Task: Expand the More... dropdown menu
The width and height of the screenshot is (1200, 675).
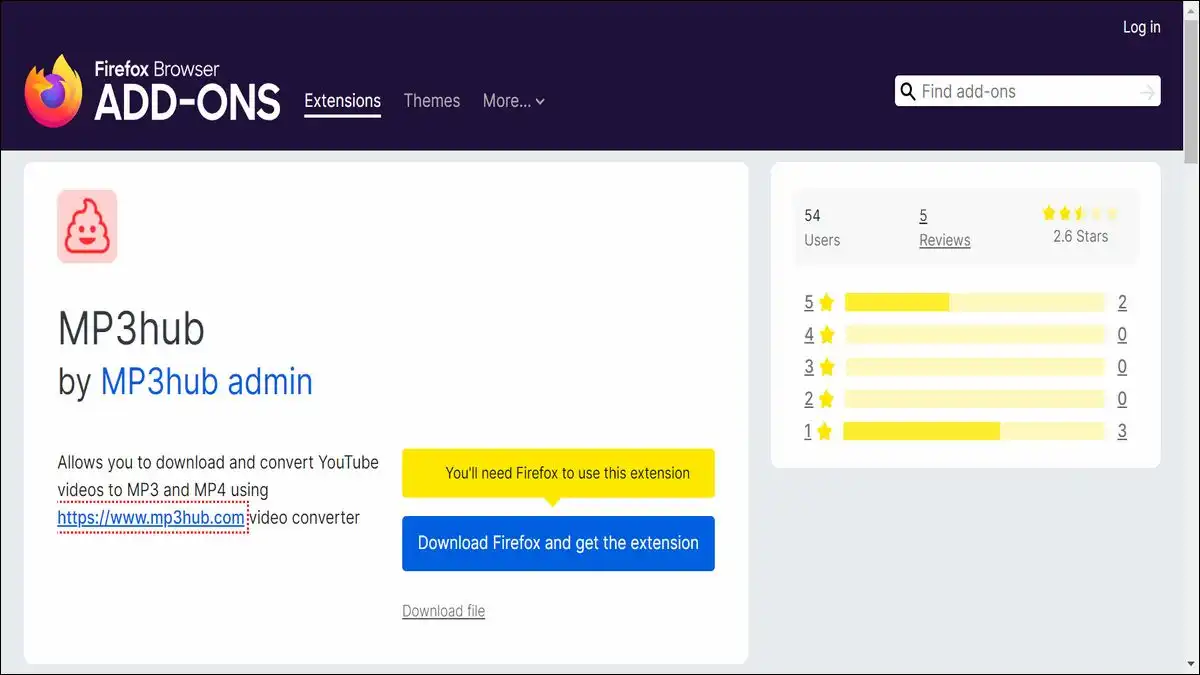Action: 514,101
